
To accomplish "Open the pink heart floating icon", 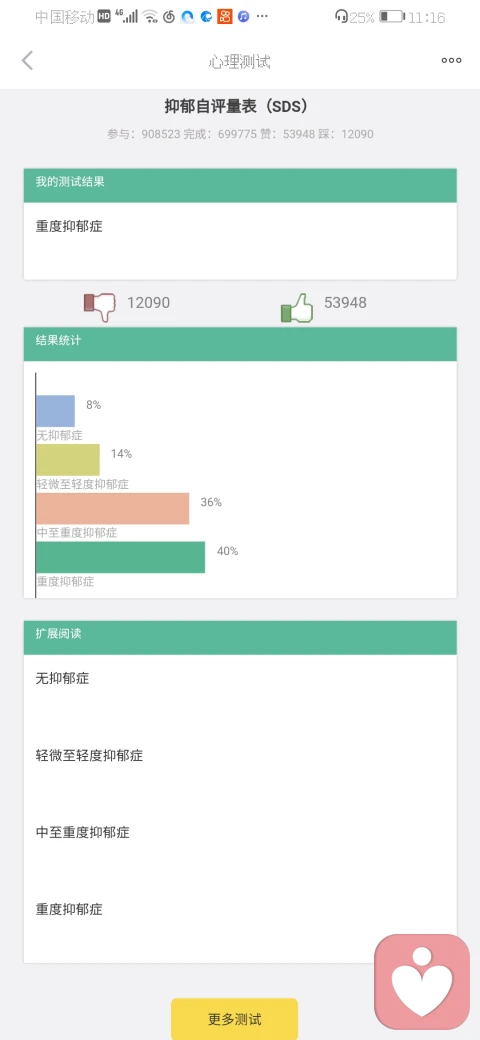I will tap(422, 982).
